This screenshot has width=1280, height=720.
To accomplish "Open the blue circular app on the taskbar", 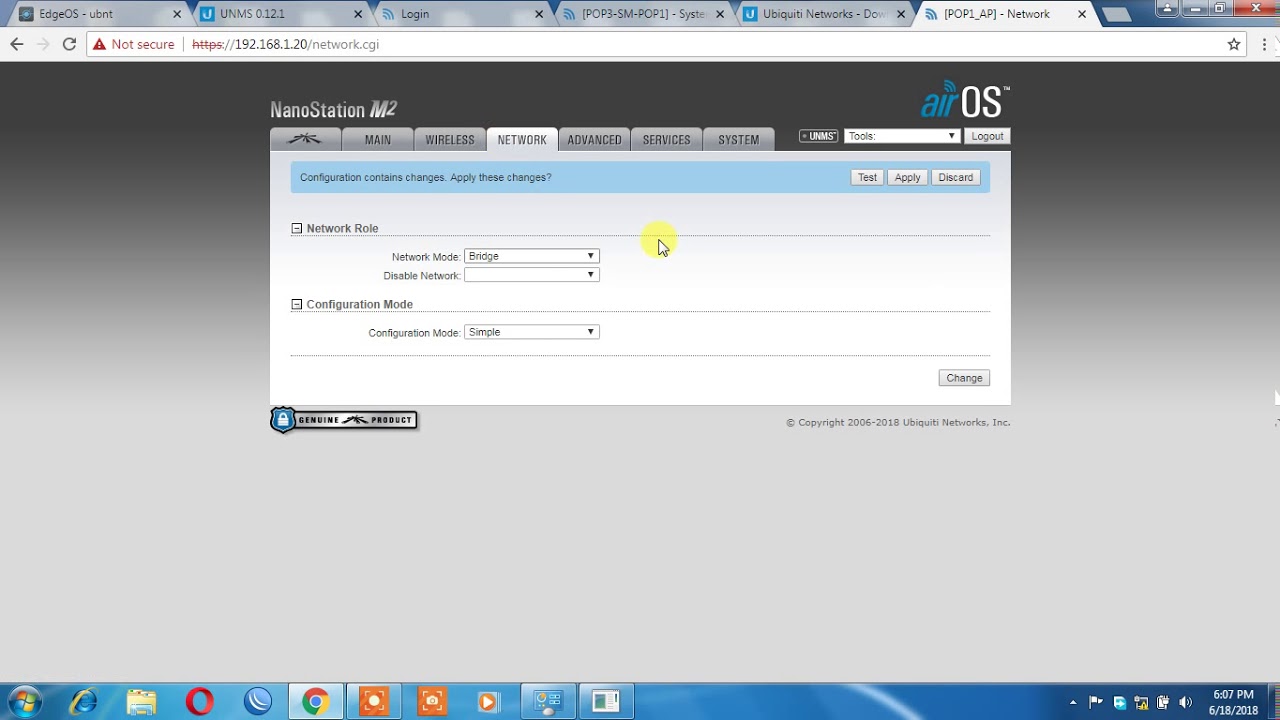I will 257,701.
